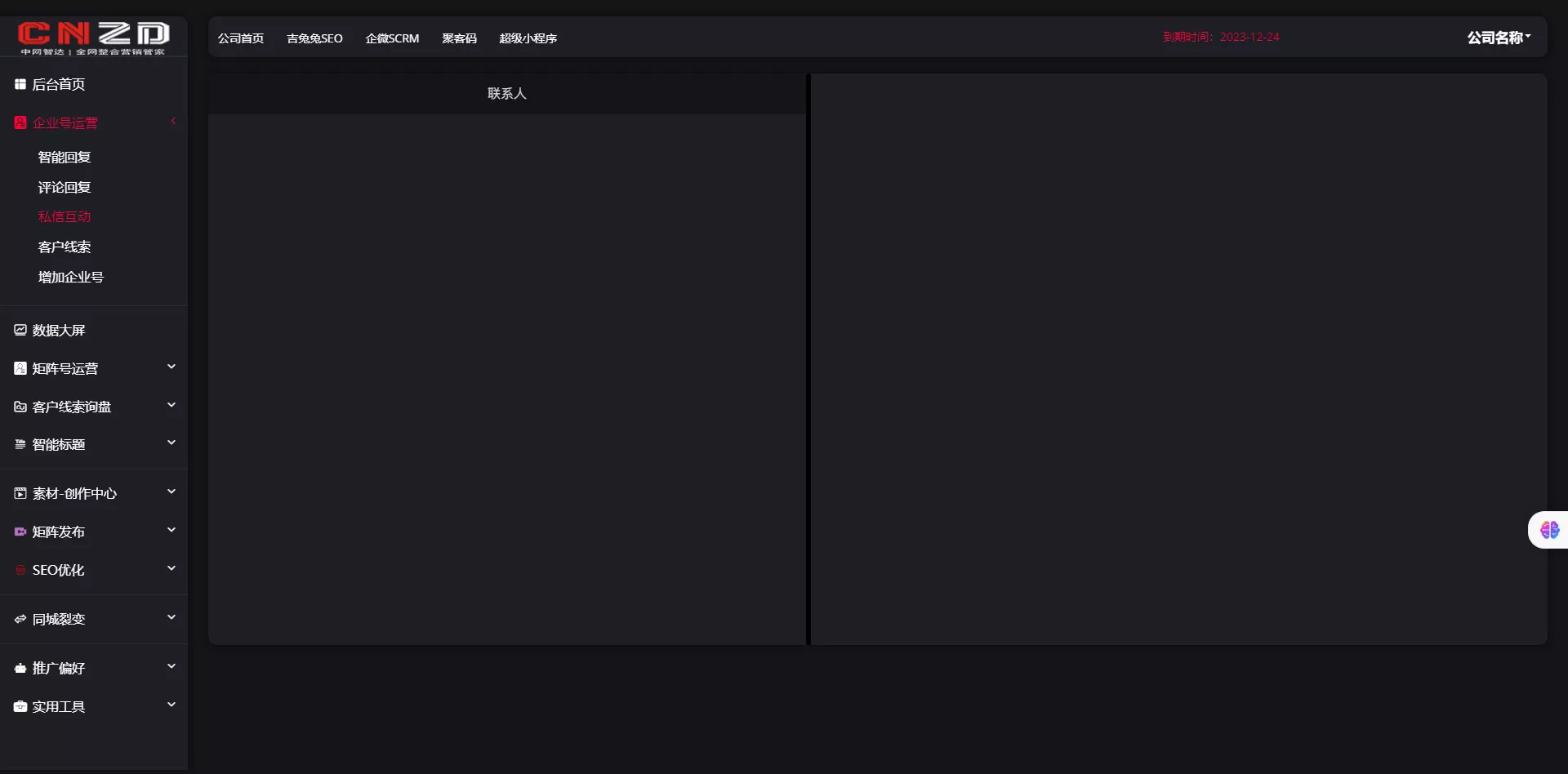Click the 联系人 panel header

tap(506, 94)
